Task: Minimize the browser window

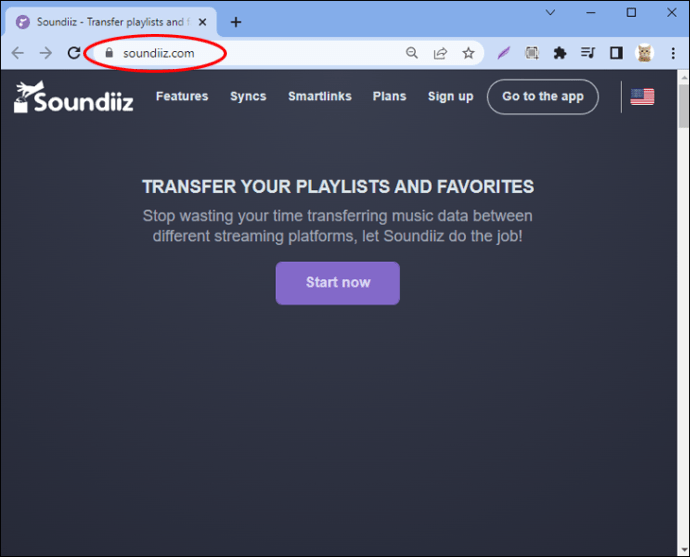Action: click(x=591, y=12)
